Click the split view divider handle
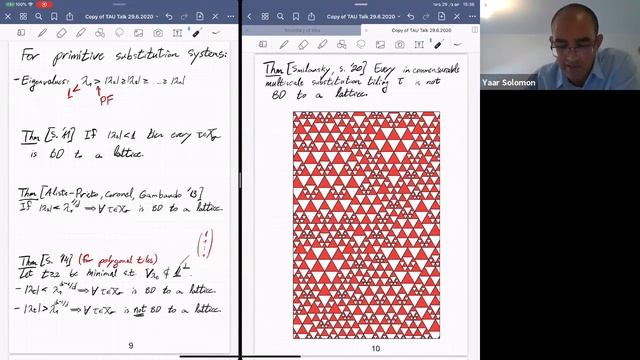640x360 pixels. (x=240, y=180)
